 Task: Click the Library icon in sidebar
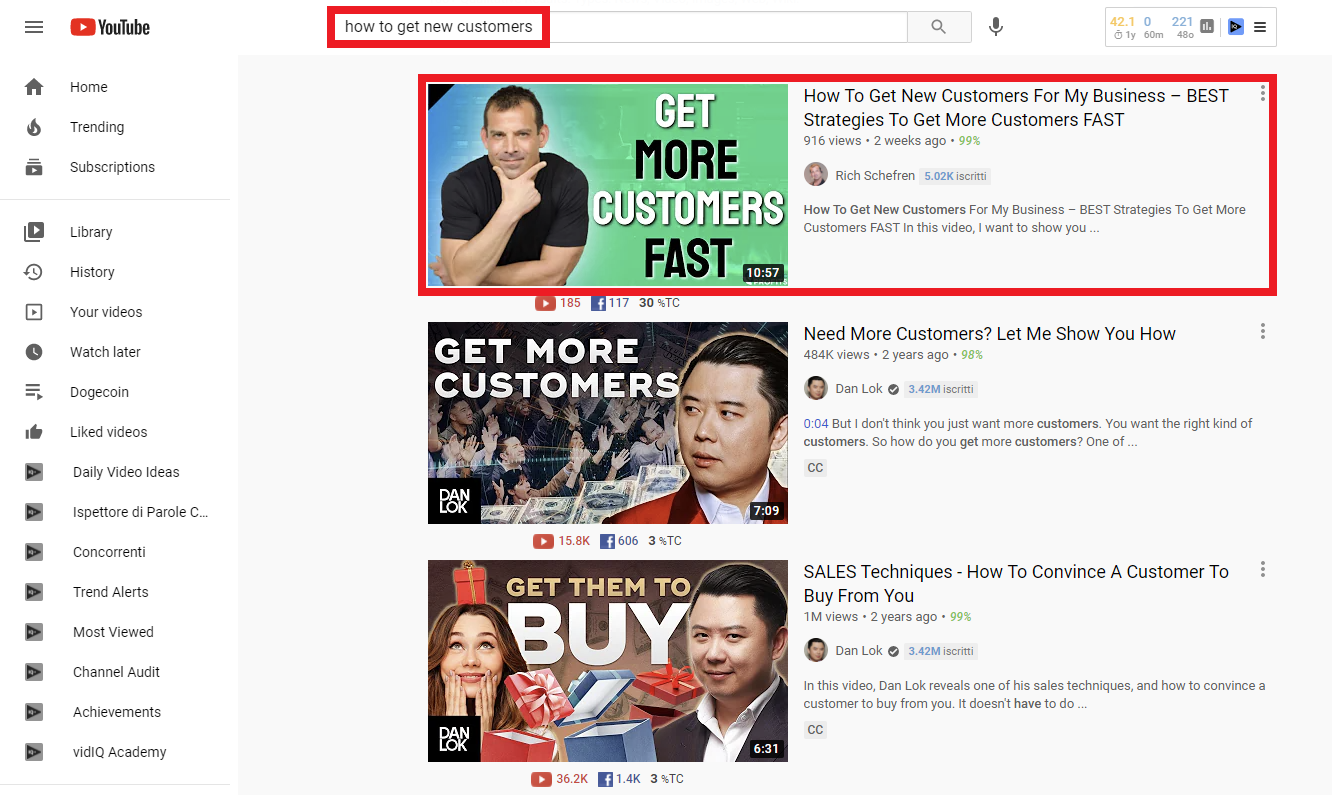click(34, 232)
